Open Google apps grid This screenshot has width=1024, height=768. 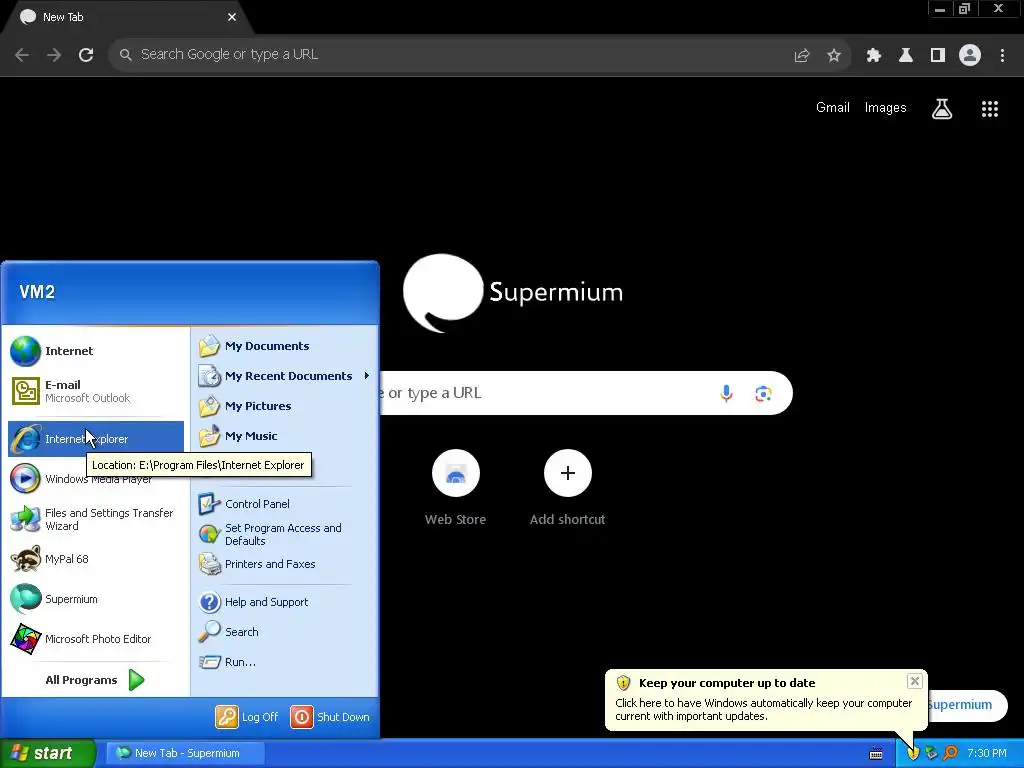tap(990, 109)
